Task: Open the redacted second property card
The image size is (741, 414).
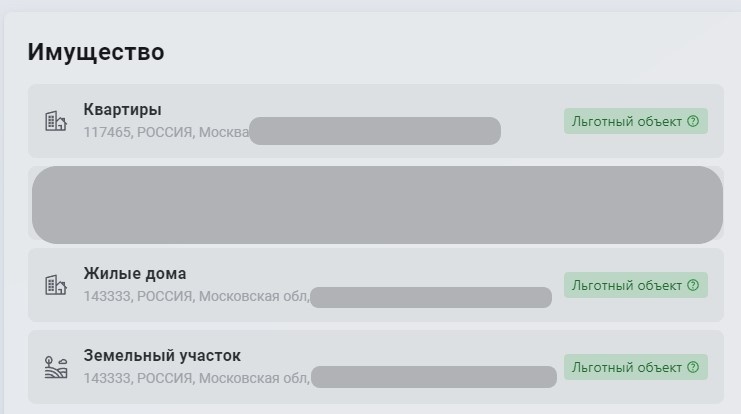Action: coord(377,205)
